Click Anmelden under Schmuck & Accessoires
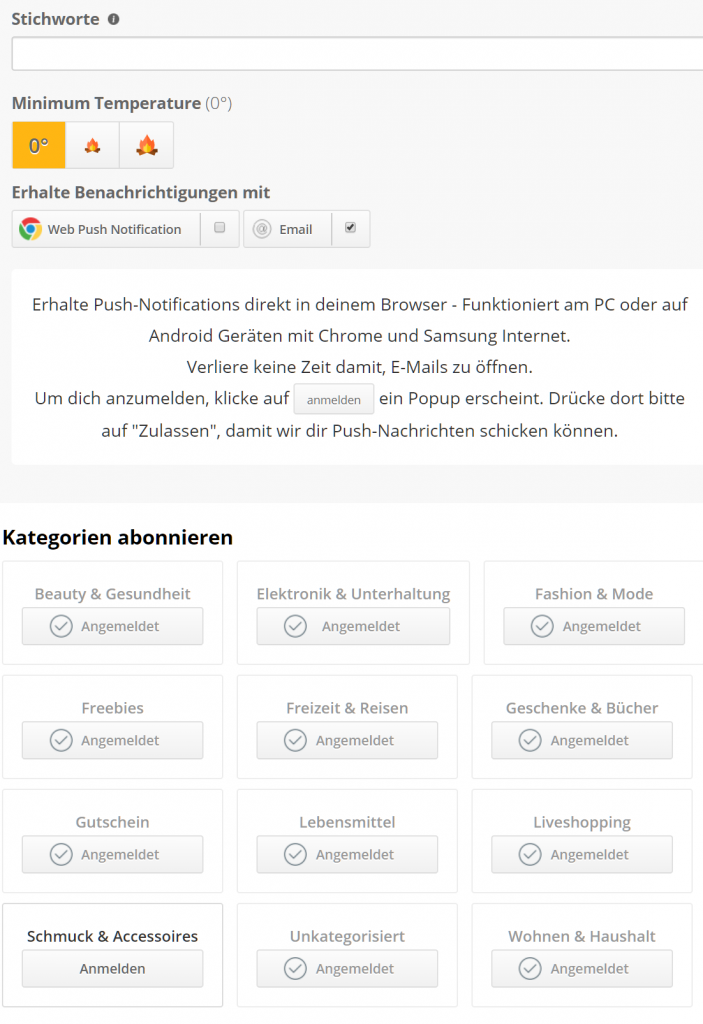 (x=112, y=968)
